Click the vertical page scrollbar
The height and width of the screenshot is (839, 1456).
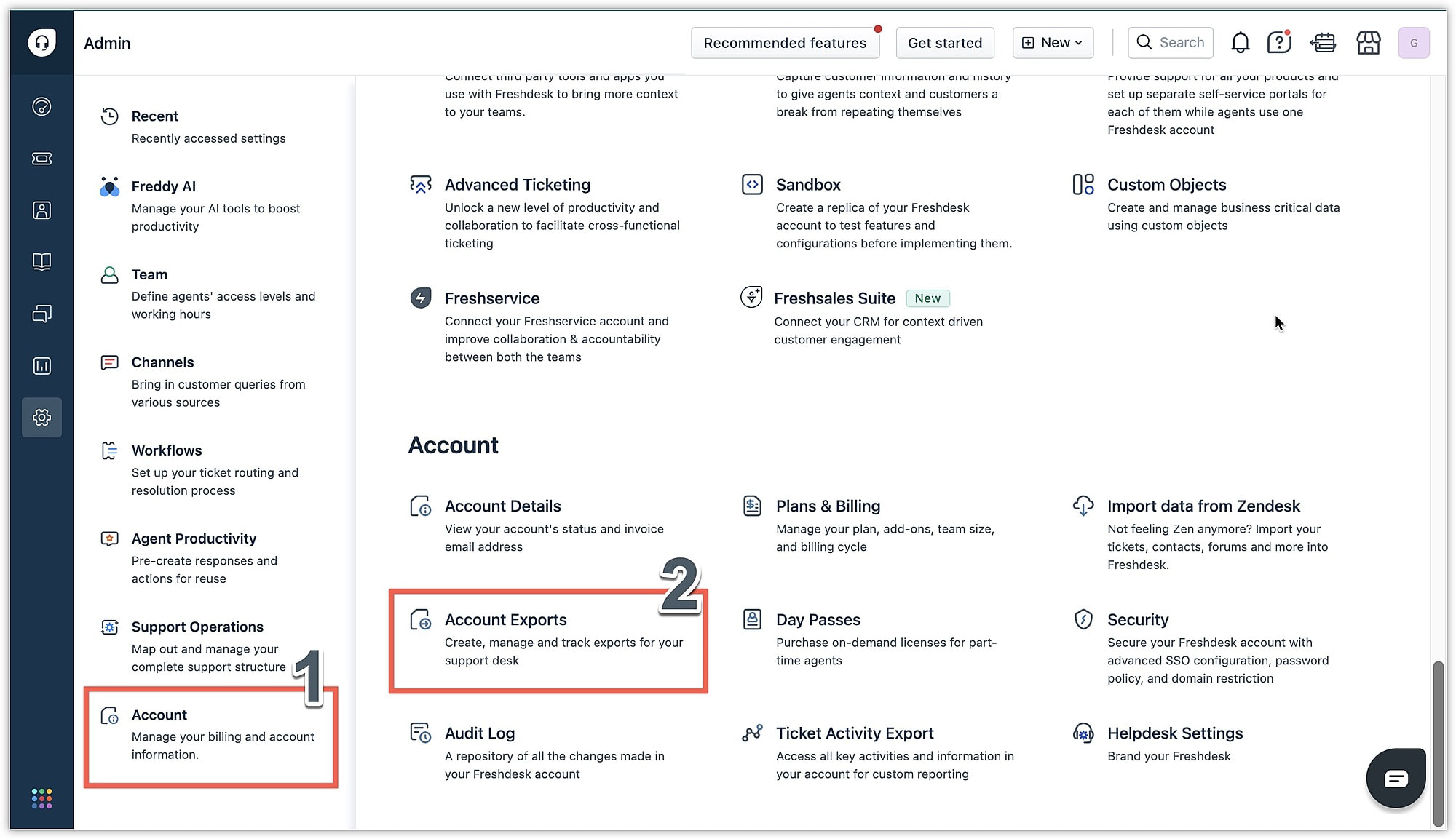pyautogui.click(x=1438, y=742)
